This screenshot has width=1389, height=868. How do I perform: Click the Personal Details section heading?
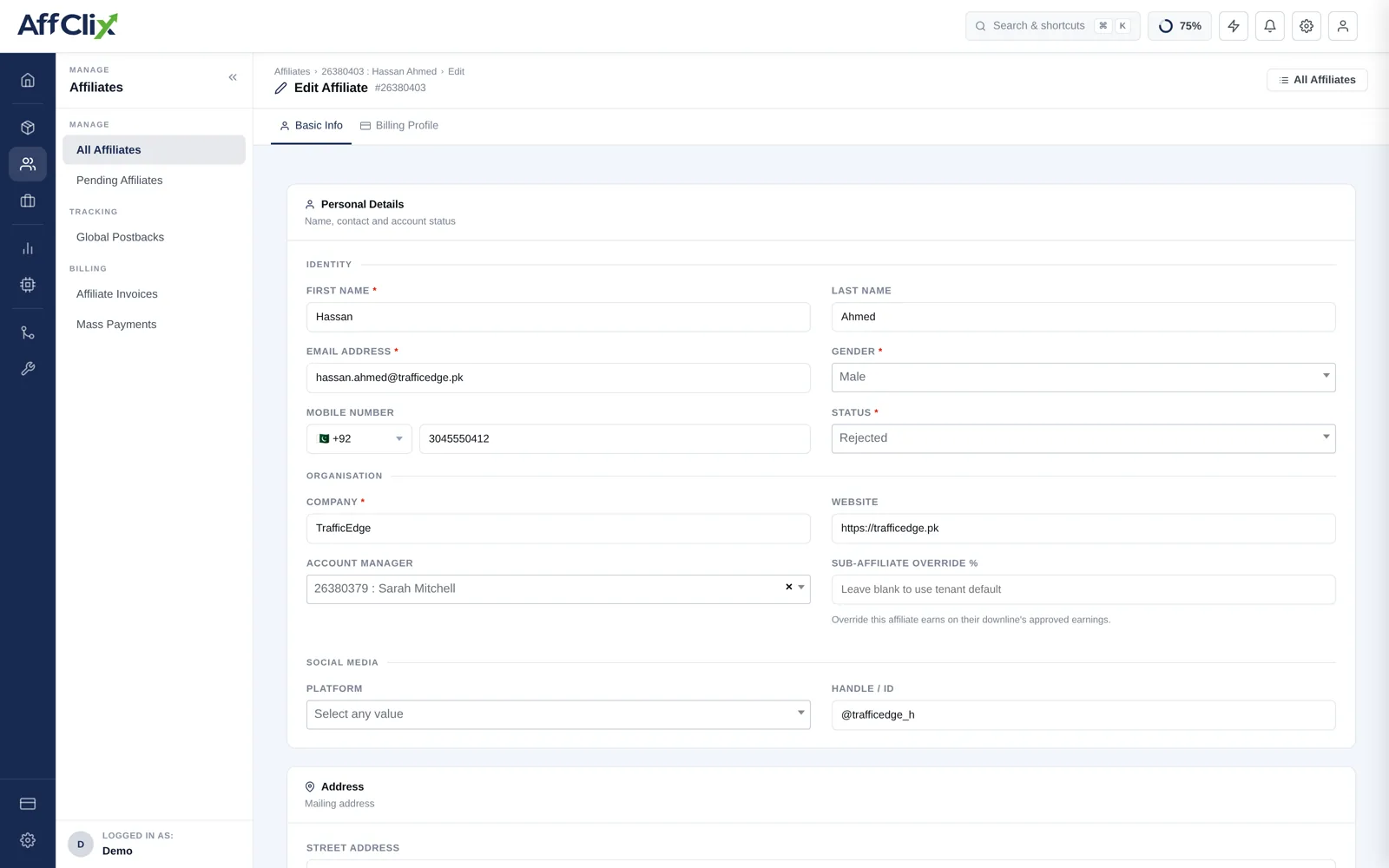362,204
